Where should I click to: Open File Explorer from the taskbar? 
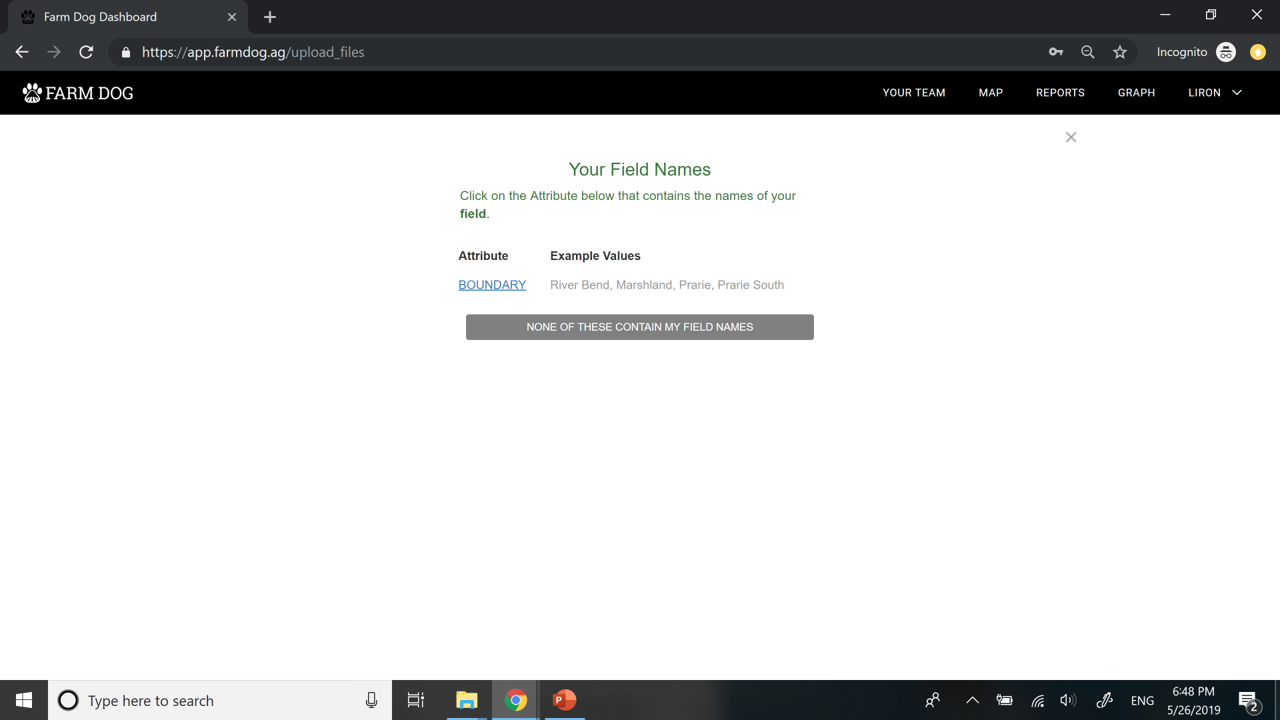[x=467, y=700]
